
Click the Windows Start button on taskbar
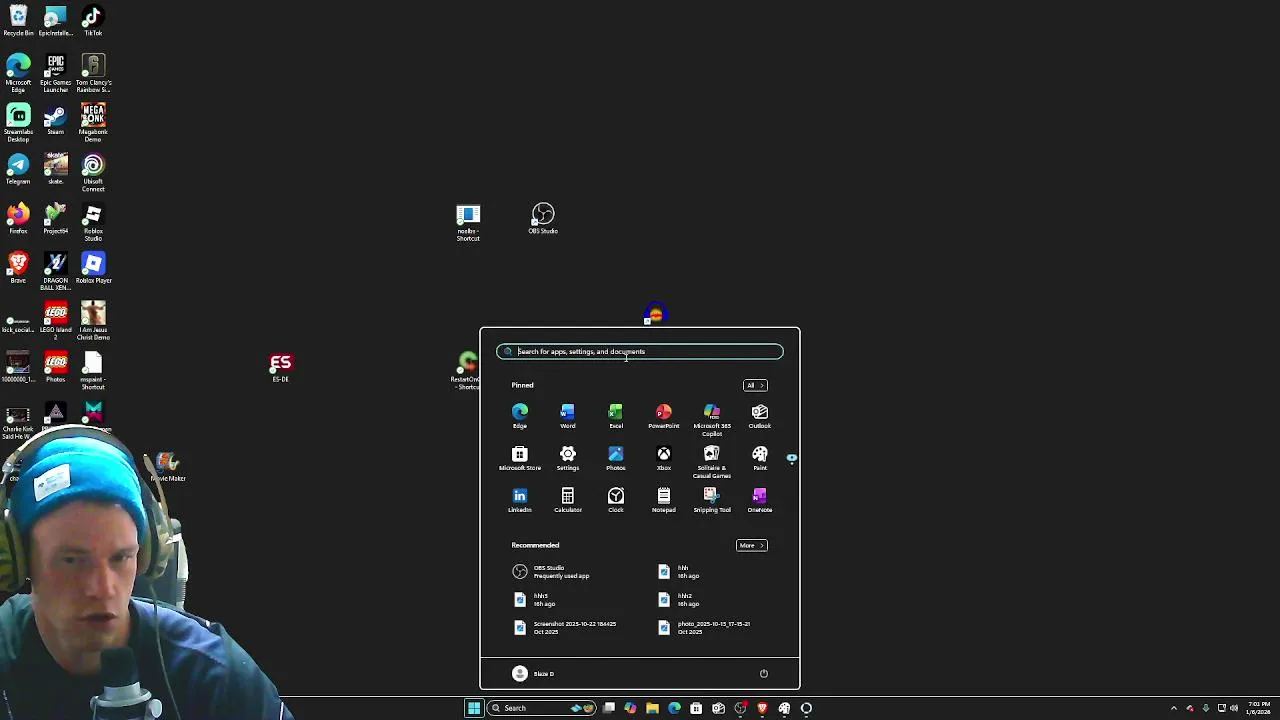tap(474, 708)
